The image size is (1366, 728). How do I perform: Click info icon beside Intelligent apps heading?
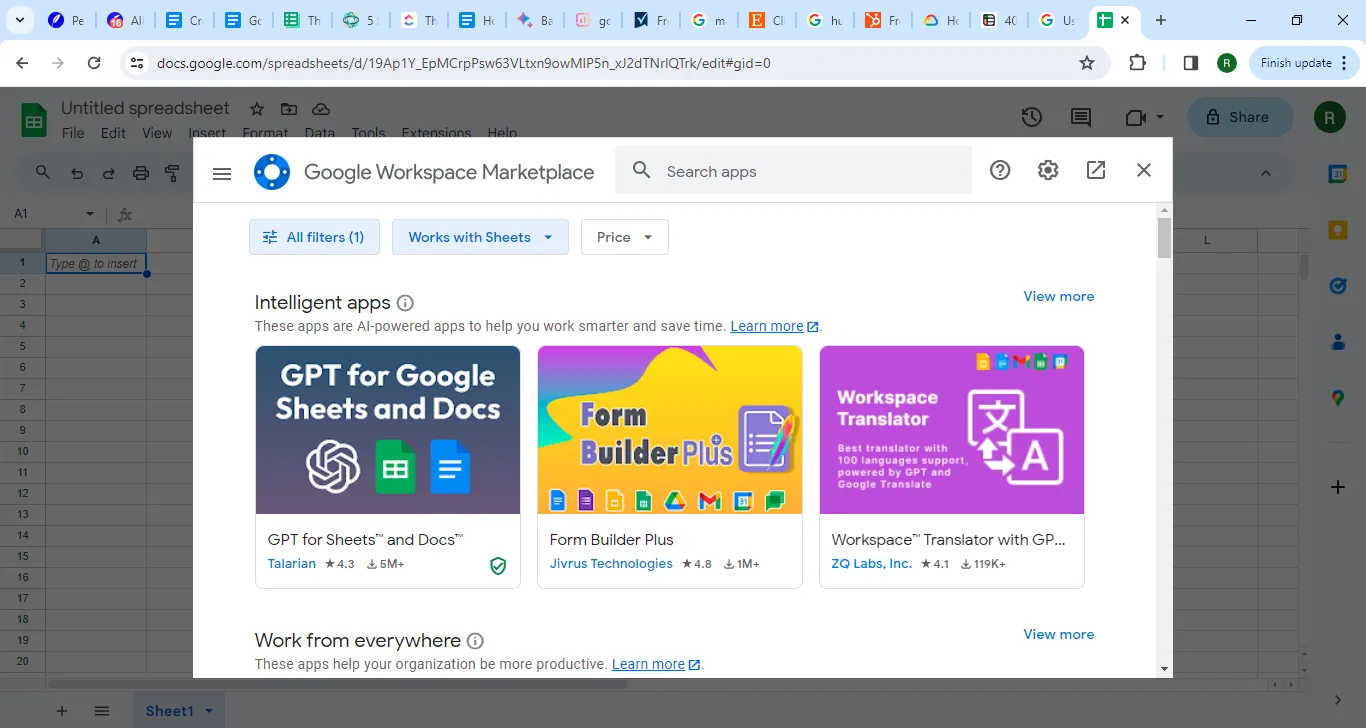[x=405, y=303]
